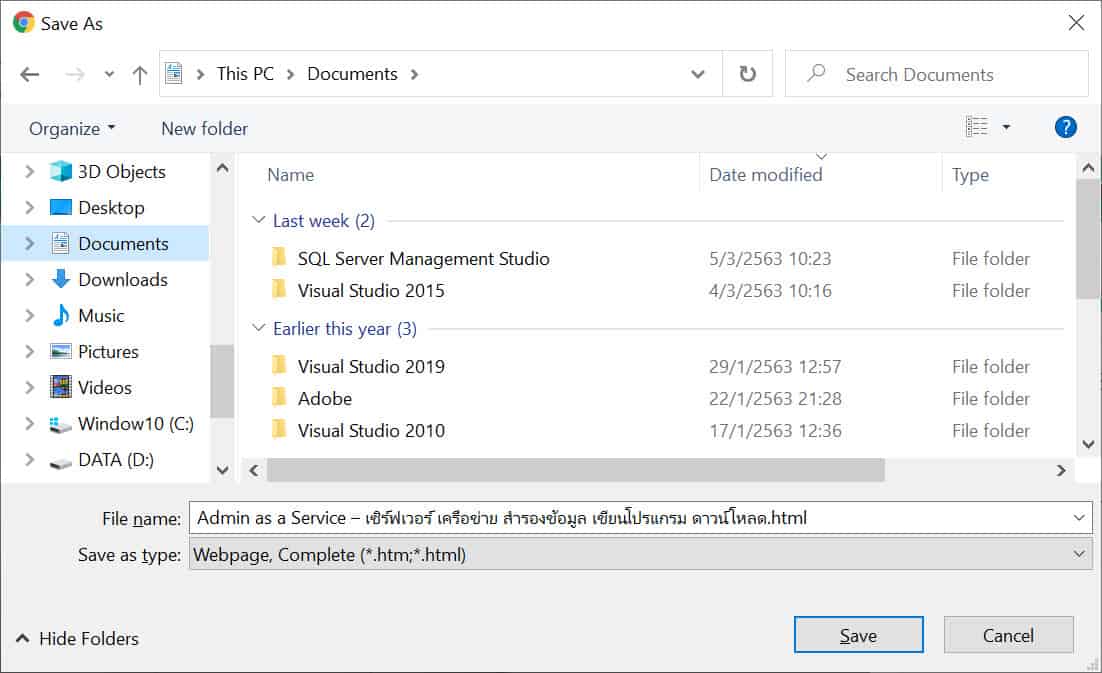Click the file list vertical scrollbar thumb
The width and height of the screenshot is (1102, 673).
tap(1088, 239)
